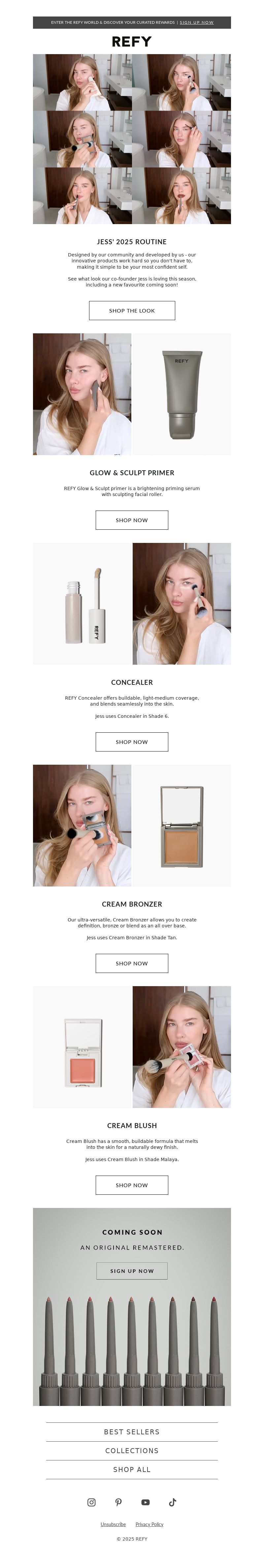Click the REFY logo header
This screenshot has height=1568, width=264.
132,41
